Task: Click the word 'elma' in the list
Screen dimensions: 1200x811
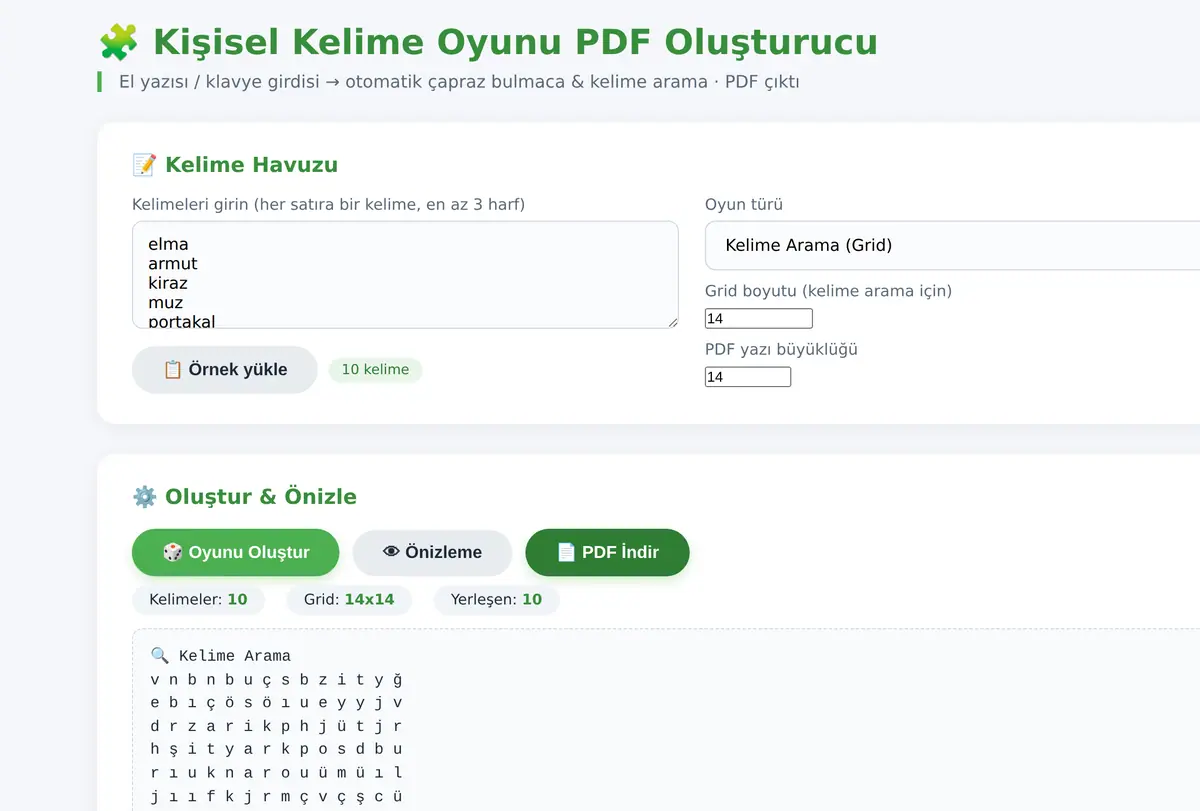Action: coord(168,244)
